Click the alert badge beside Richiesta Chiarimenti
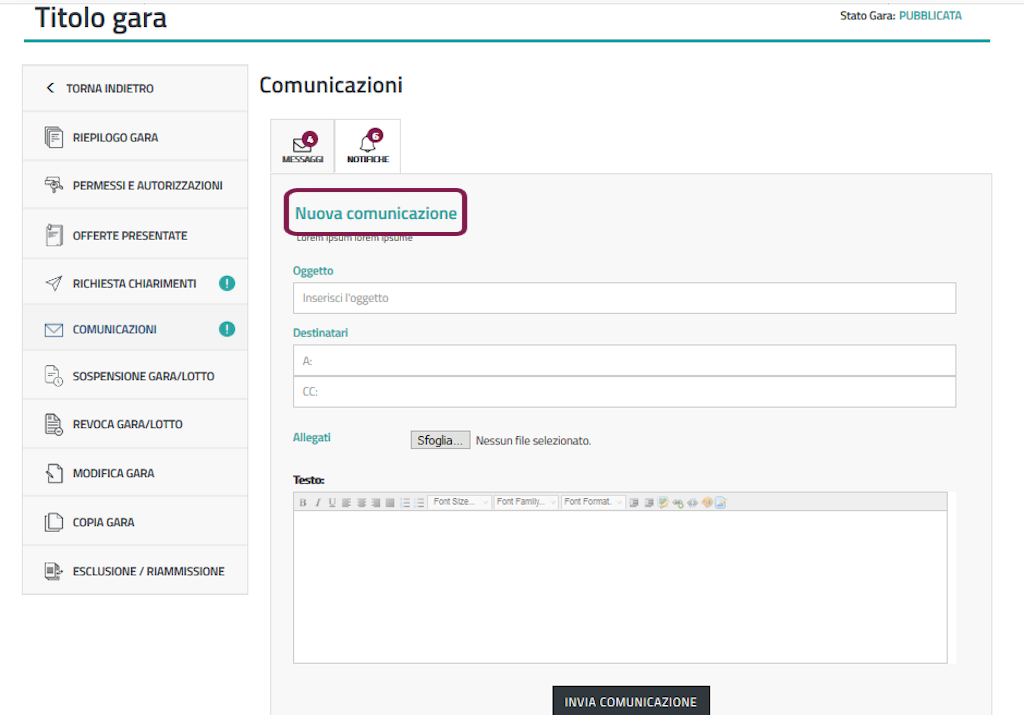 [x=227, y=284]
